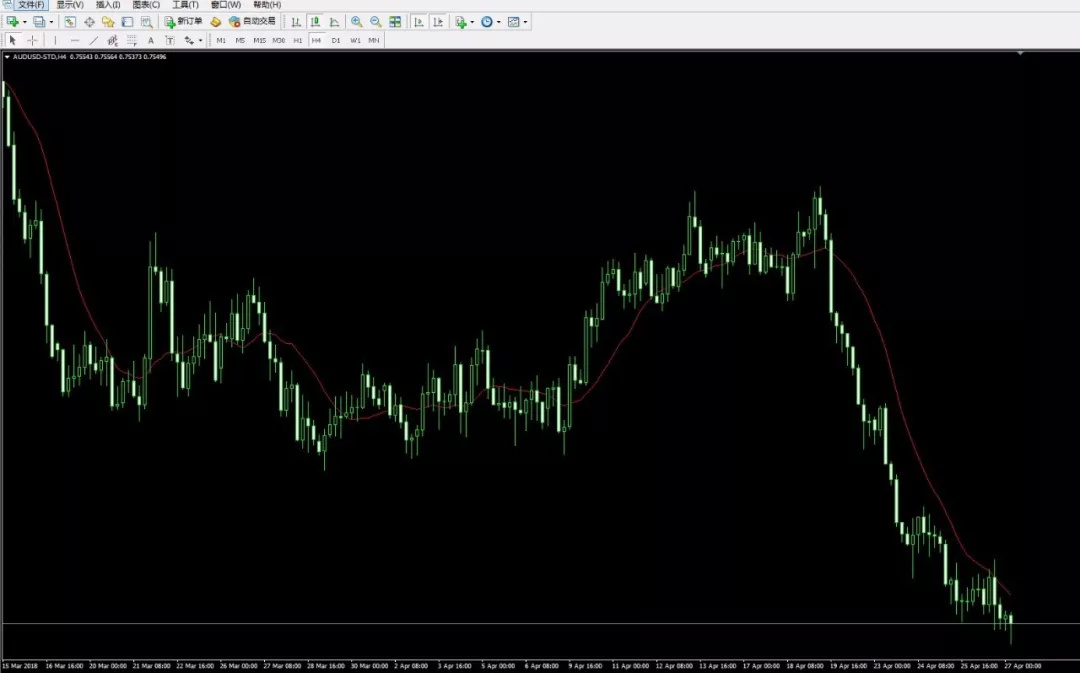Select the horizontal line drawing tool
This screenshot has width=1080, height=673.
pyautogui.click(x=75, y=40)
